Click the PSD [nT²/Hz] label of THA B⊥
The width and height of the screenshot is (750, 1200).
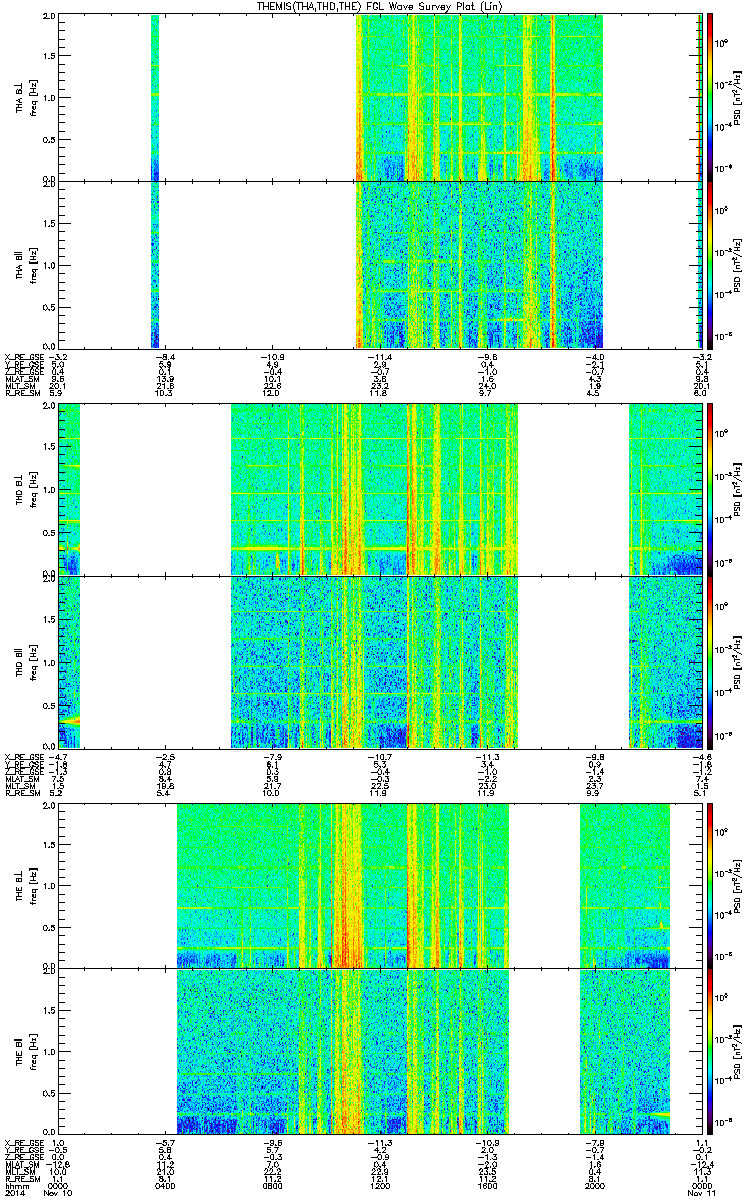[738, 97]
